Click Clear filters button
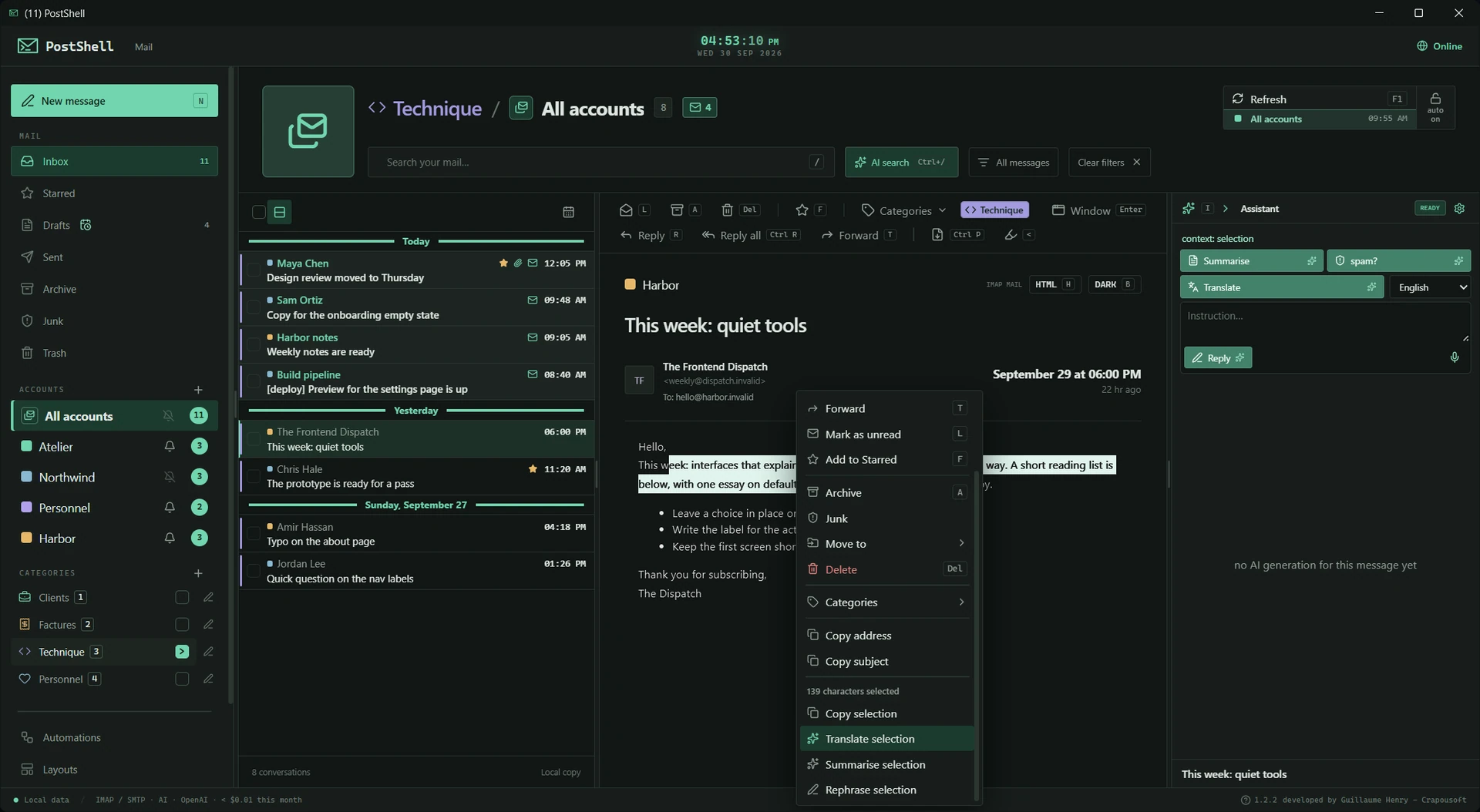Screen dimensions: 1480x812 point(1109,163)
